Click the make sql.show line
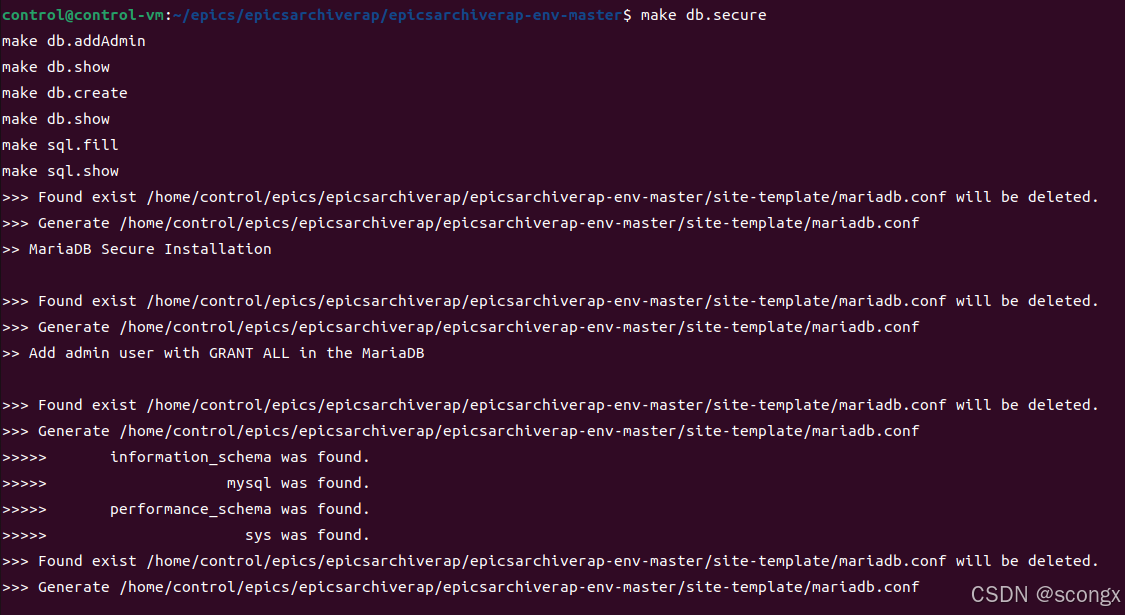Viewport: 1125px width, 615px height. [63, 170]
